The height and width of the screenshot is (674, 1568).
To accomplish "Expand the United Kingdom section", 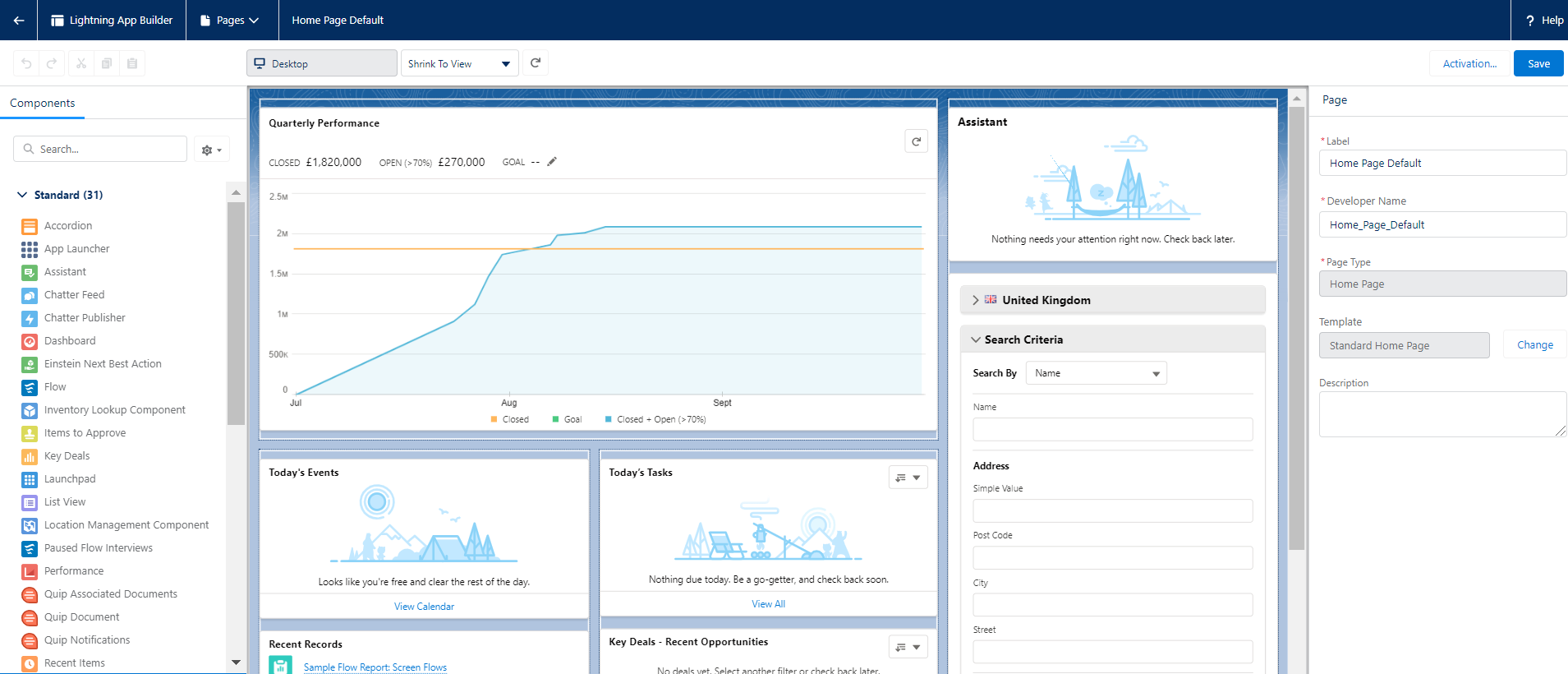I will click(976, 300).
